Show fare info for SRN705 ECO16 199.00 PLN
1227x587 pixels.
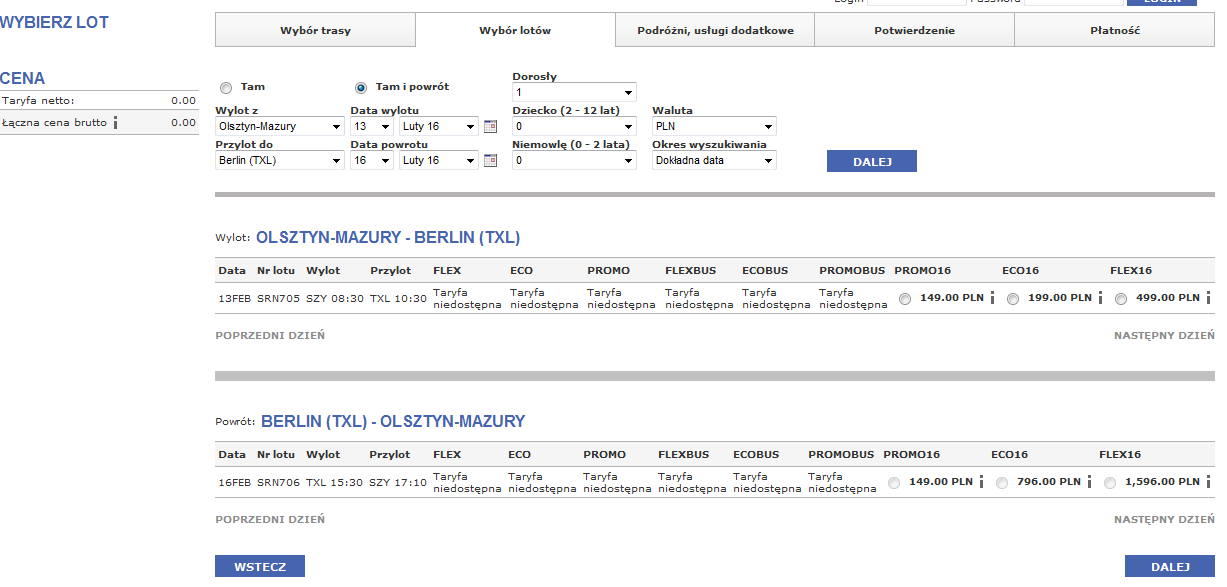pyautogui.click(x=1100, y=298)
